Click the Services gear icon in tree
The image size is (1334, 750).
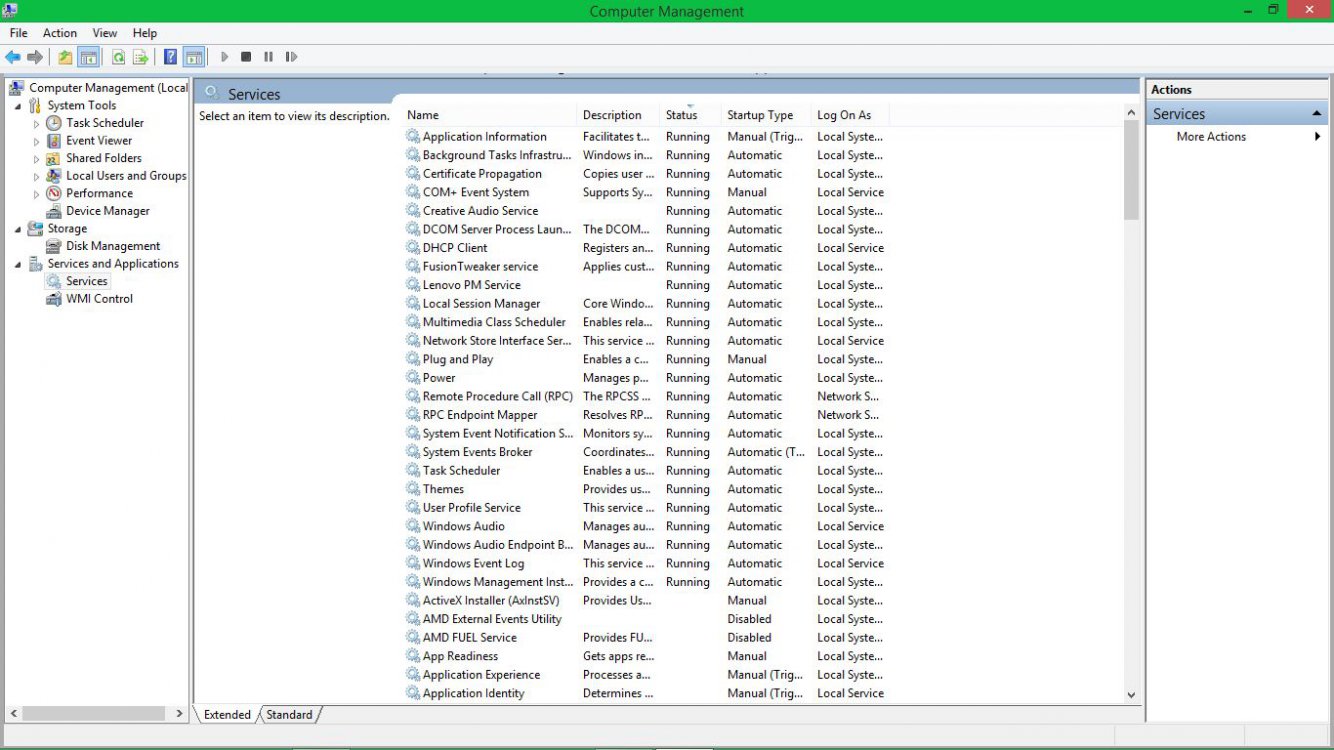point(54,281)
